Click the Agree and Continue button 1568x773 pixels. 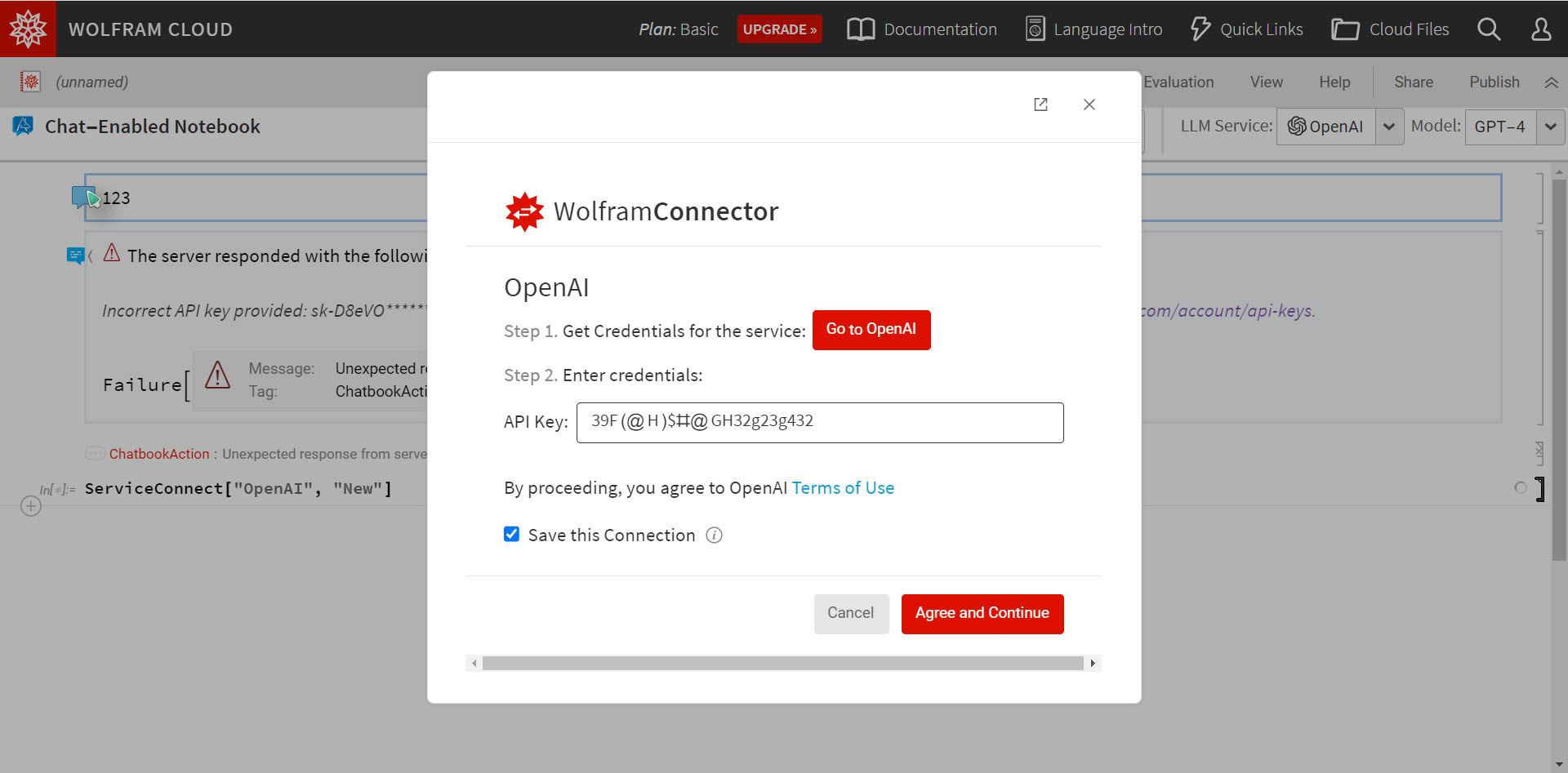point(982,614)
